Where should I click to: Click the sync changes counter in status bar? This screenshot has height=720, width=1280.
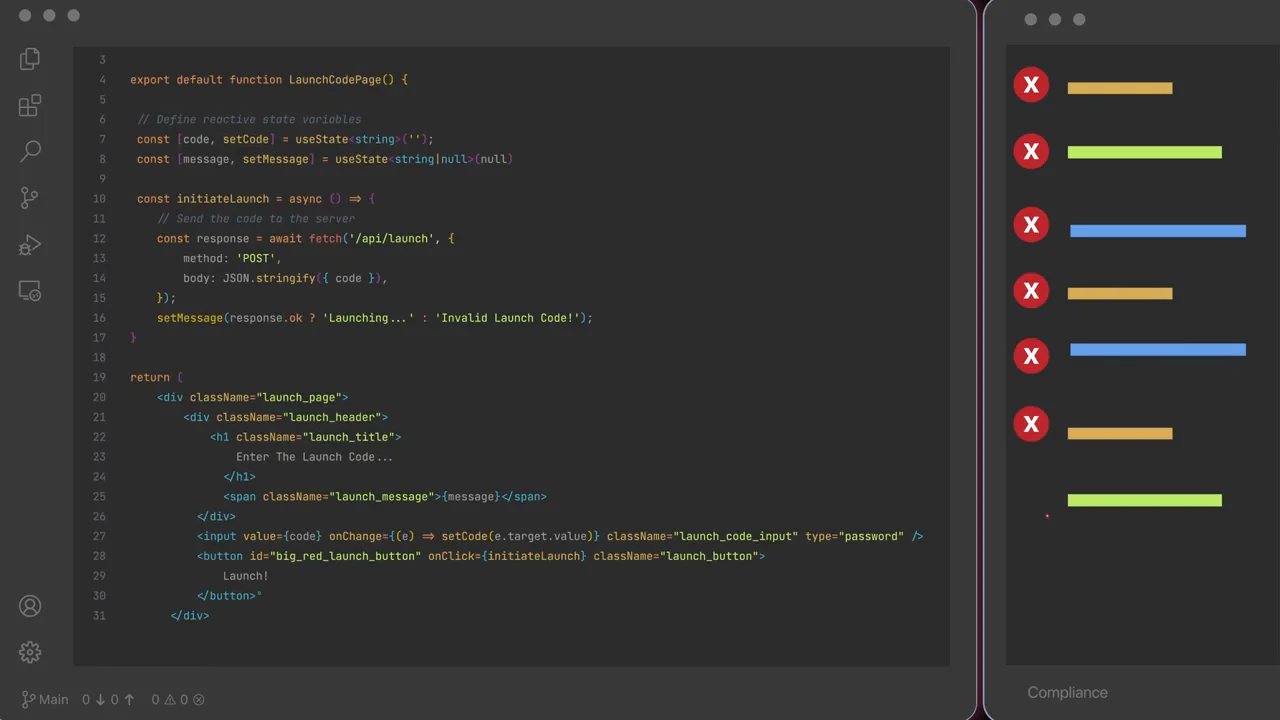108,700
